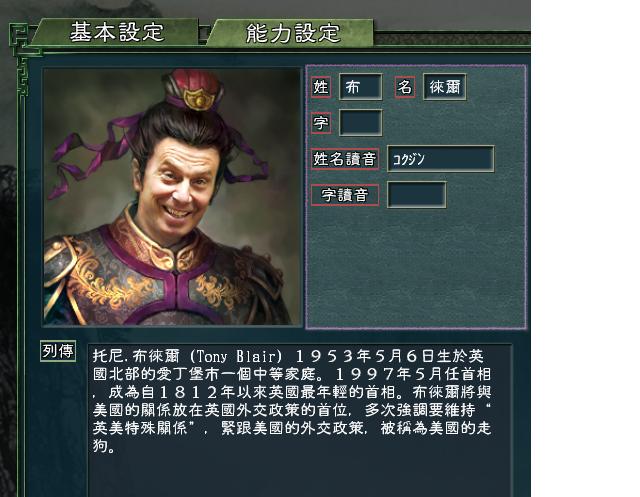Viewport: 640px width, 497px height.
Task: Click the character portrait image
Action: click(x=172, y=197)
